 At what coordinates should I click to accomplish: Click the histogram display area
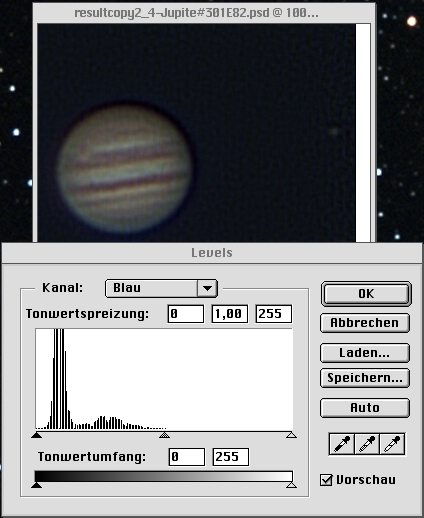coord(164,379)
